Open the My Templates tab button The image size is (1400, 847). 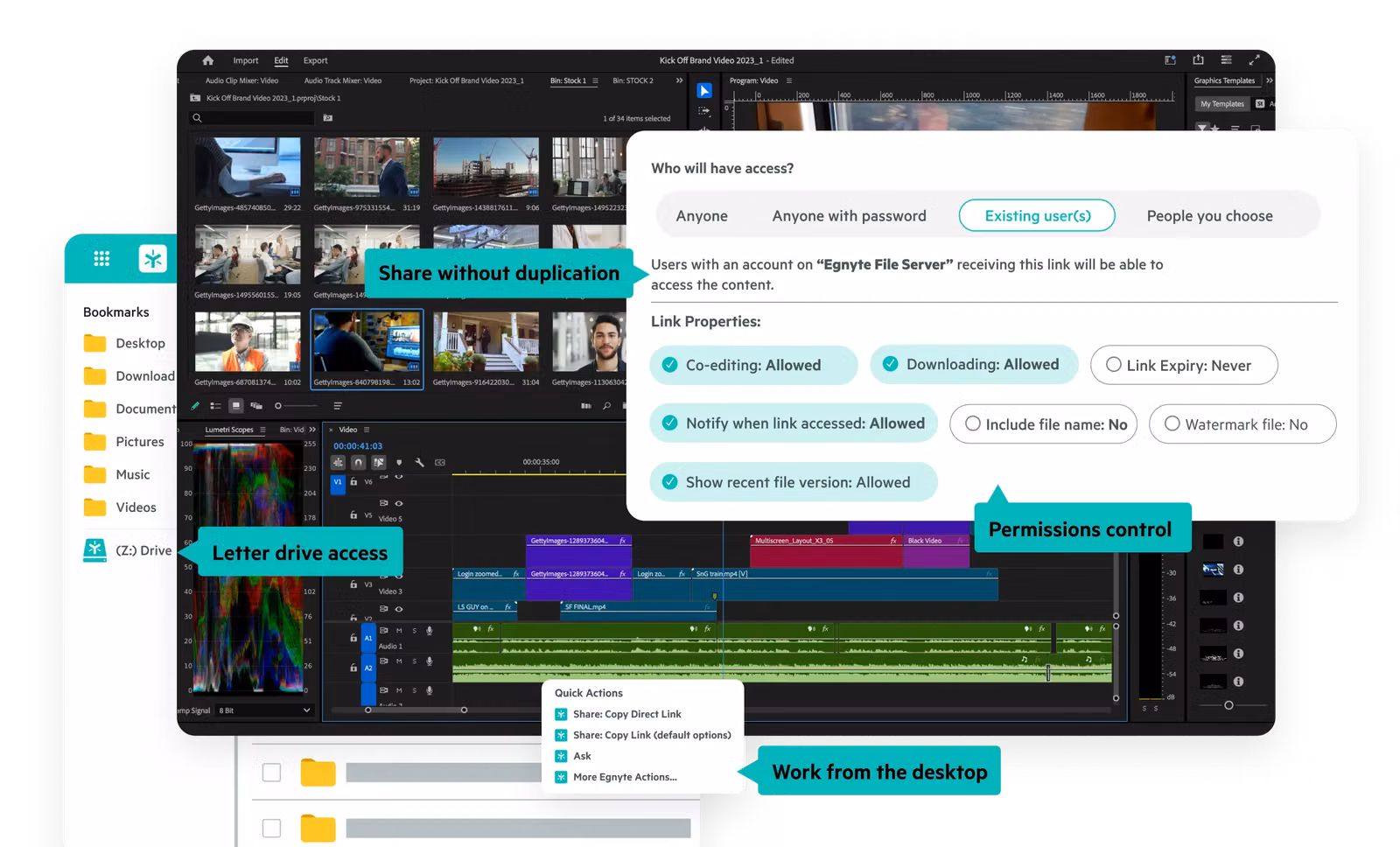click(1221, 103)
